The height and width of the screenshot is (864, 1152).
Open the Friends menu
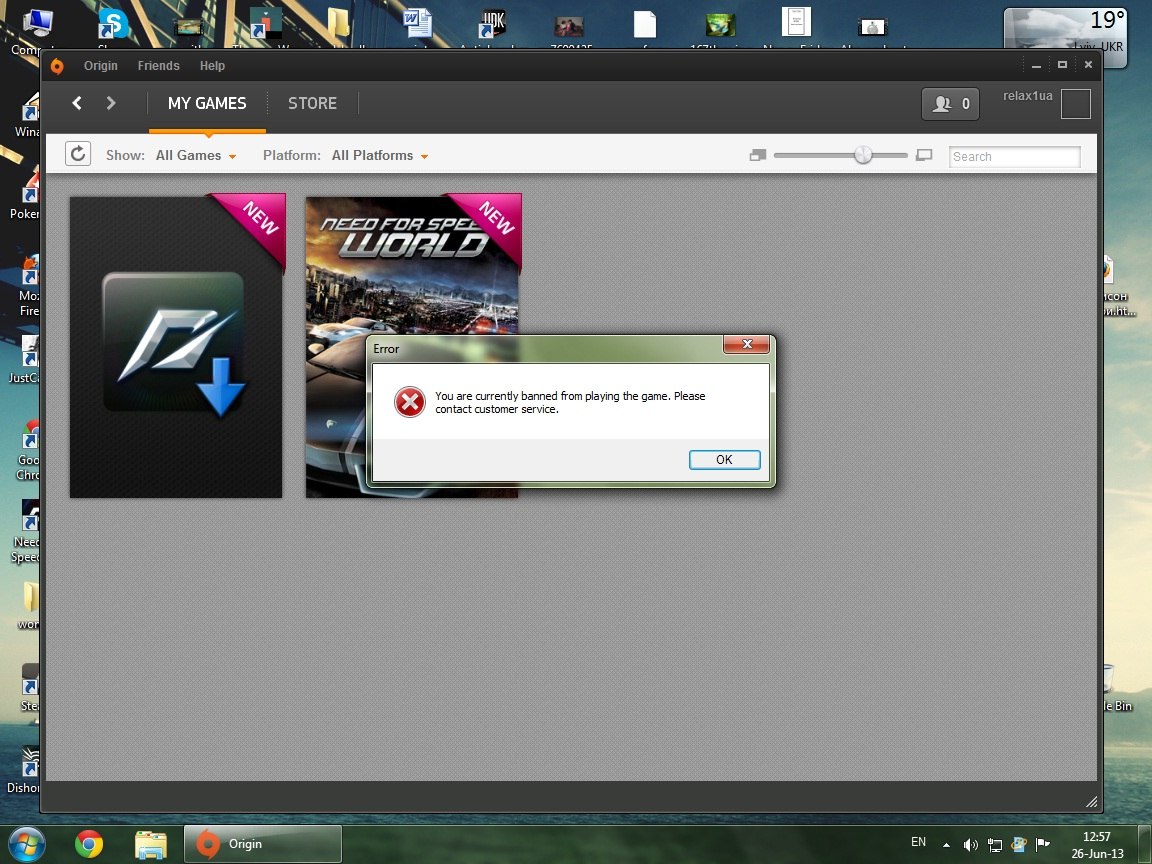[x=158, y=66]
